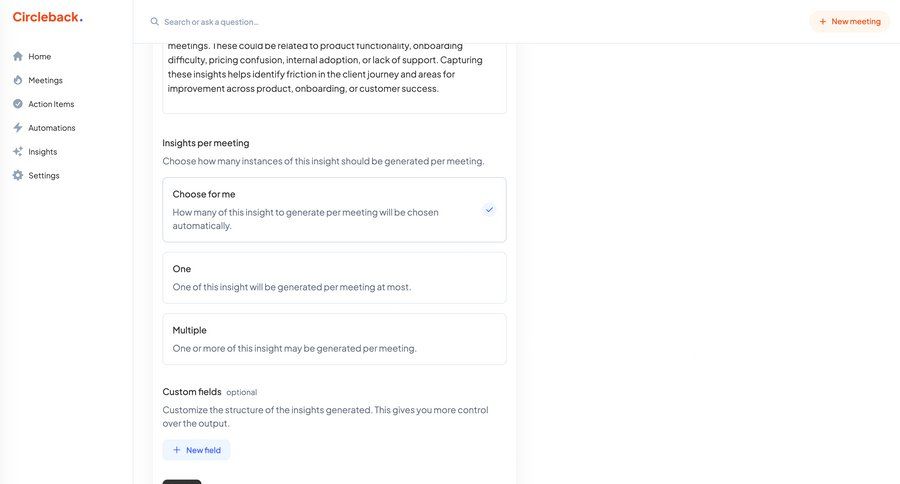The image size is (900, 484).
Task: Start a New meeting
Action: coord(849,21)
